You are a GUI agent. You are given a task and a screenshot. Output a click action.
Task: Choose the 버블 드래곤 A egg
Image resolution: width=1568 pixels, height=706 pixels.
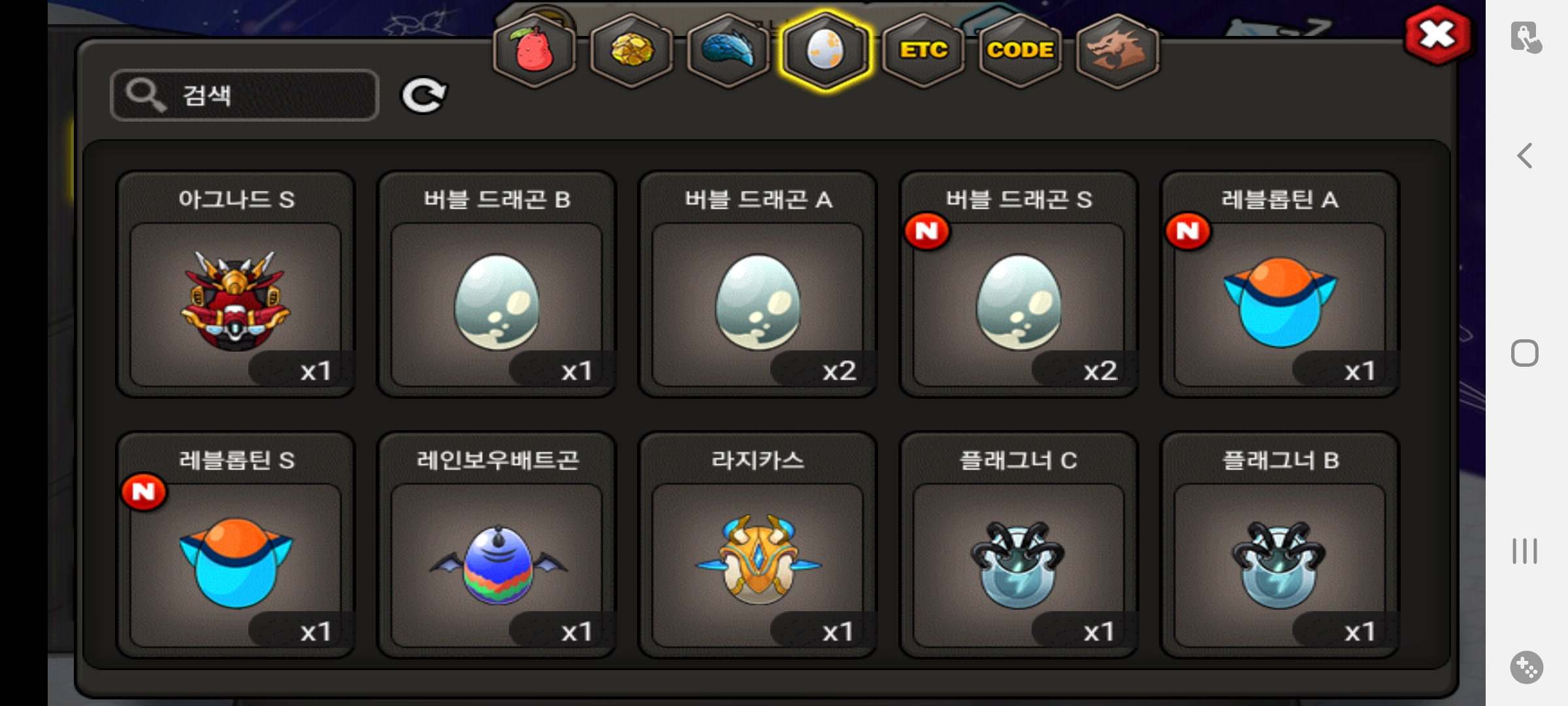[758, 284]
